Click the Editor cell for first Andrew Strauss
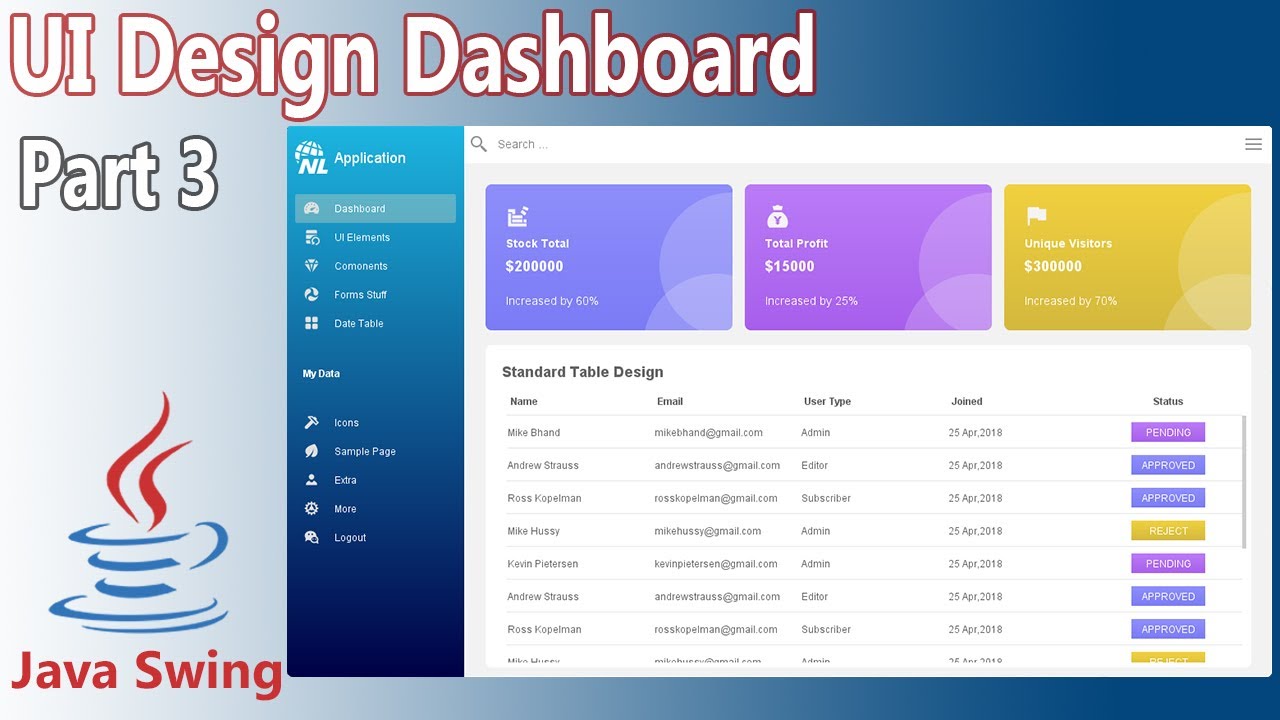This screenshot has height=720, width=1280. tap(815, 465)
